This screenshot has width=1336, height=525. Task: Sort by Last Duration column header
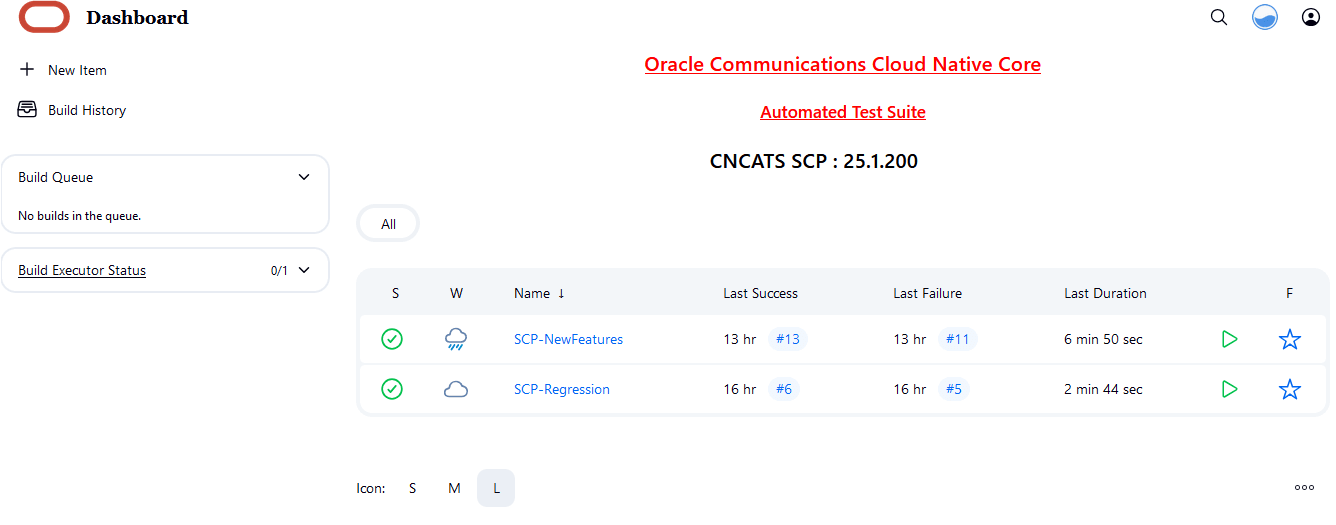1105,293
